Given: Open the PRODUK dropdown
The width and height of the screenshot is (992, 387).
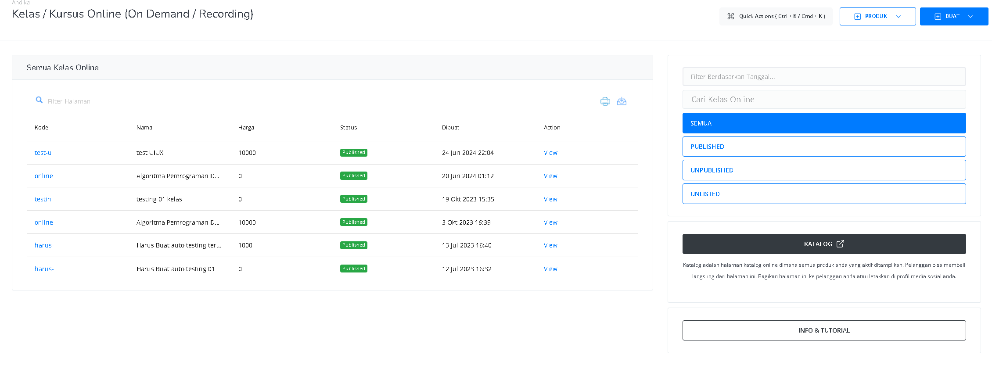Looking at the screenshot, I should point(877,16).
